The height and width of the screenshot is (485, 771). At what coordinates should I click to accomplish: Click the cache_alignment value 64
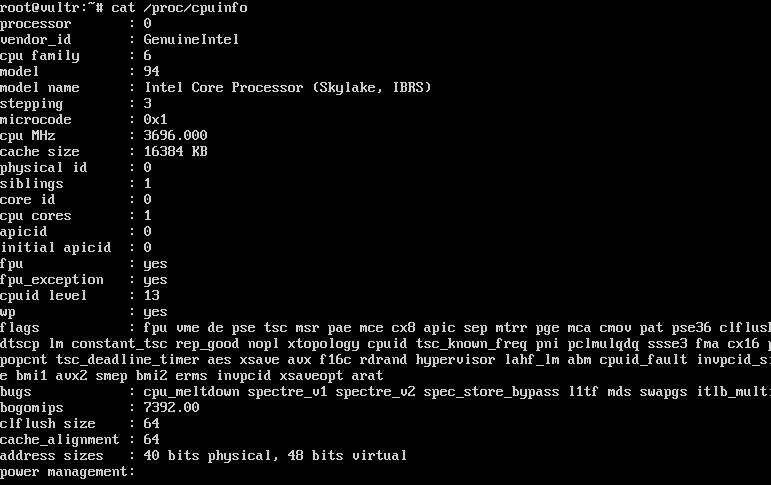tap(151, 439)
